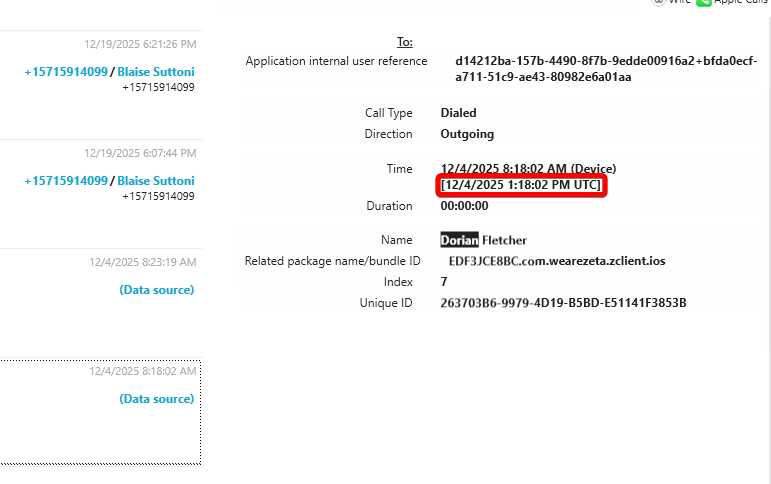Select the Outgoing direction value
Screen dimensions: 771x484
467,134
